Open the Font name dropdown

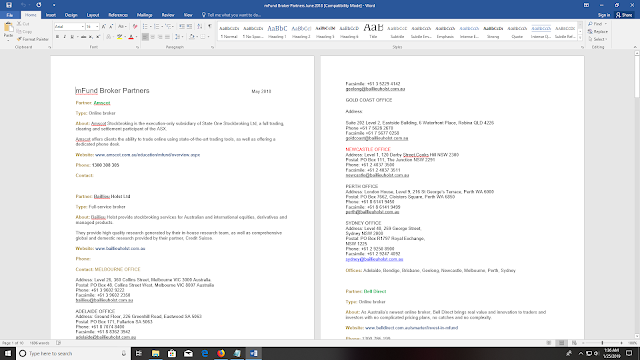click(x=82, y=27)
